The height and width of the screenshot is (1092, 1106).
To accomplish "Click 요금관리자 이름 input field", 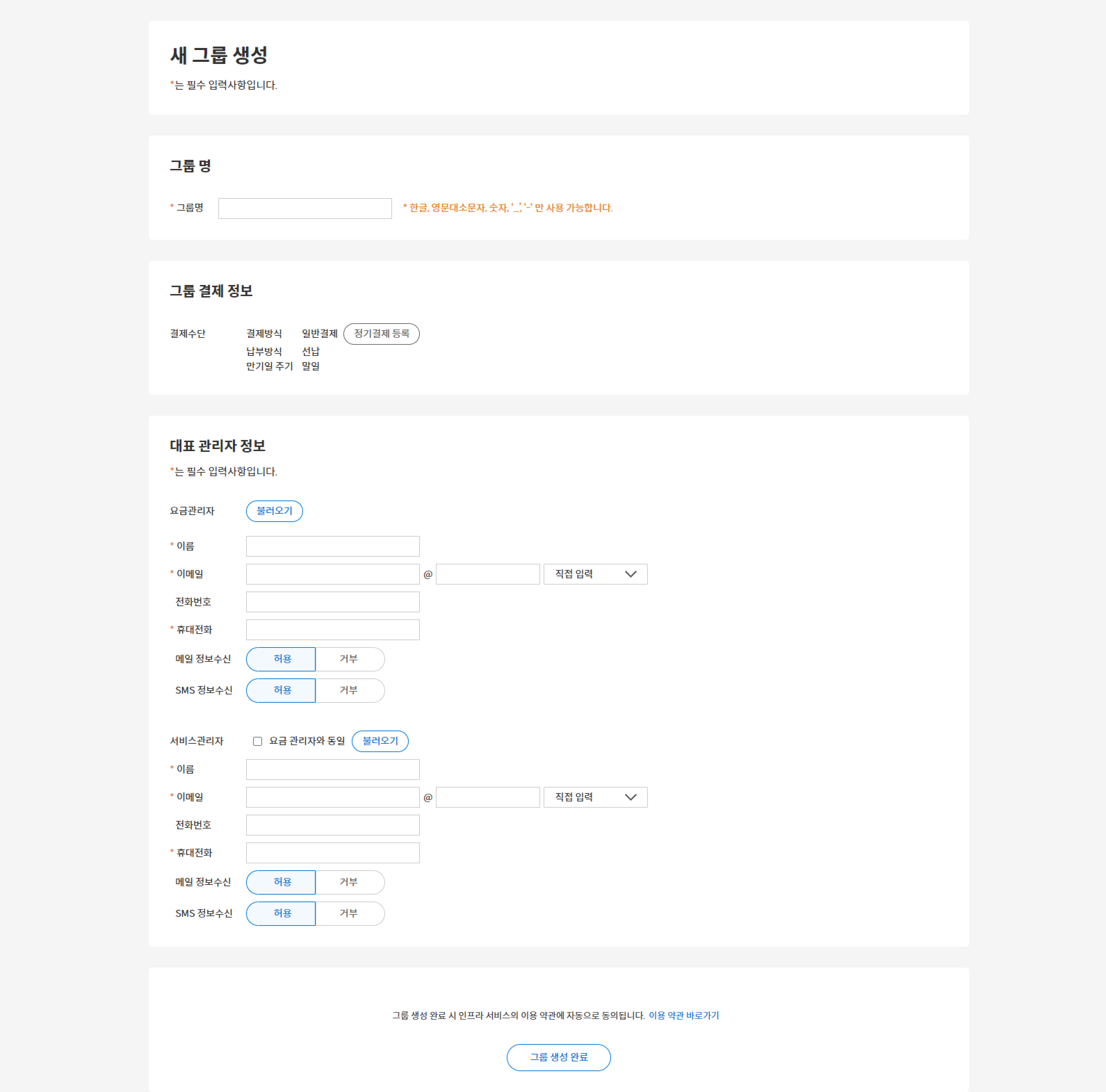I will (333, 546).
